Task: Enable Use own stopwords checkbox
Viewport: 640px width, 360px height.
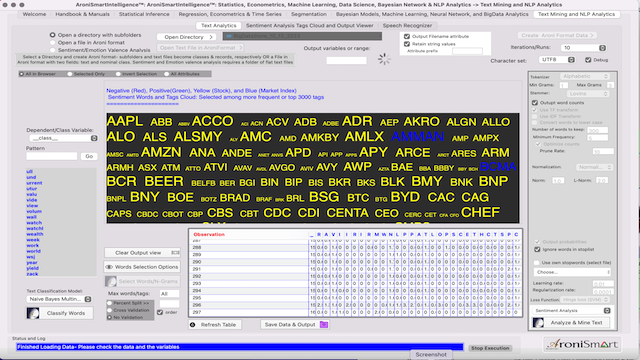Action: click(537, 262)
